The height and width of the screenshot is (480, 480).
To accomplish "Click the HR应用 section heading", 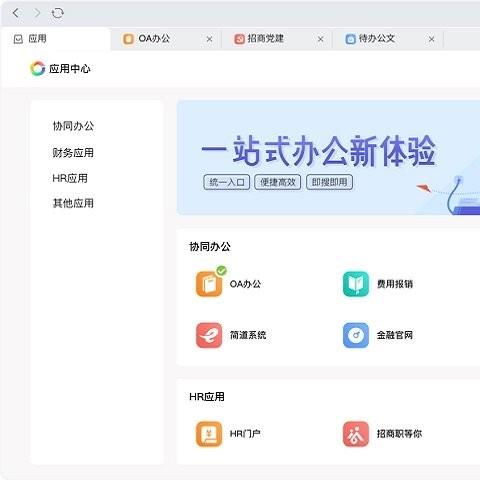I will pyautogui.click(x=207, y=397).
